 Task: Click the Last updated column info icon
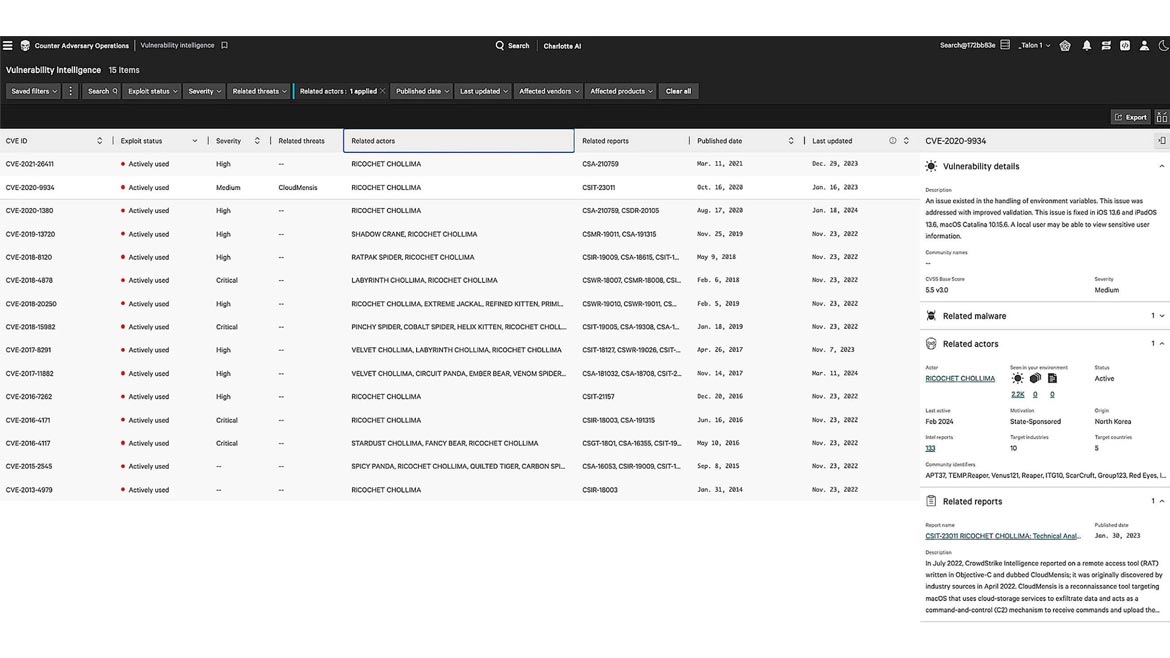(x=893, y=141)
